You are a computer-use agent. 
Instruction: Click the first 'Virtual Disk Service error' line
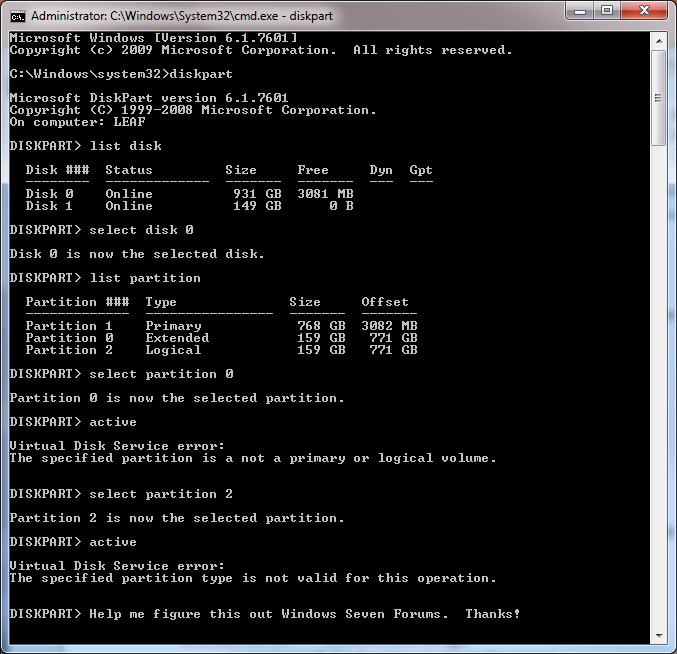pos(117,445)
